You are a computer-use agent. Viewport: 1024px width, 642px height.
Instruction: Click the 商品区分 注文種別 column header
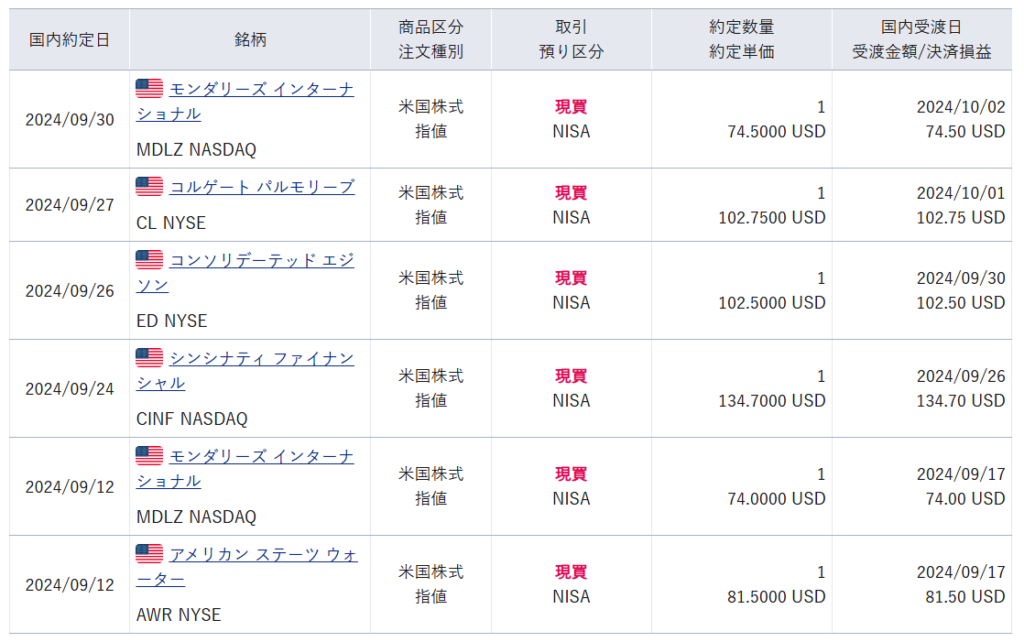pyautogui.click(x=431, y=40)
